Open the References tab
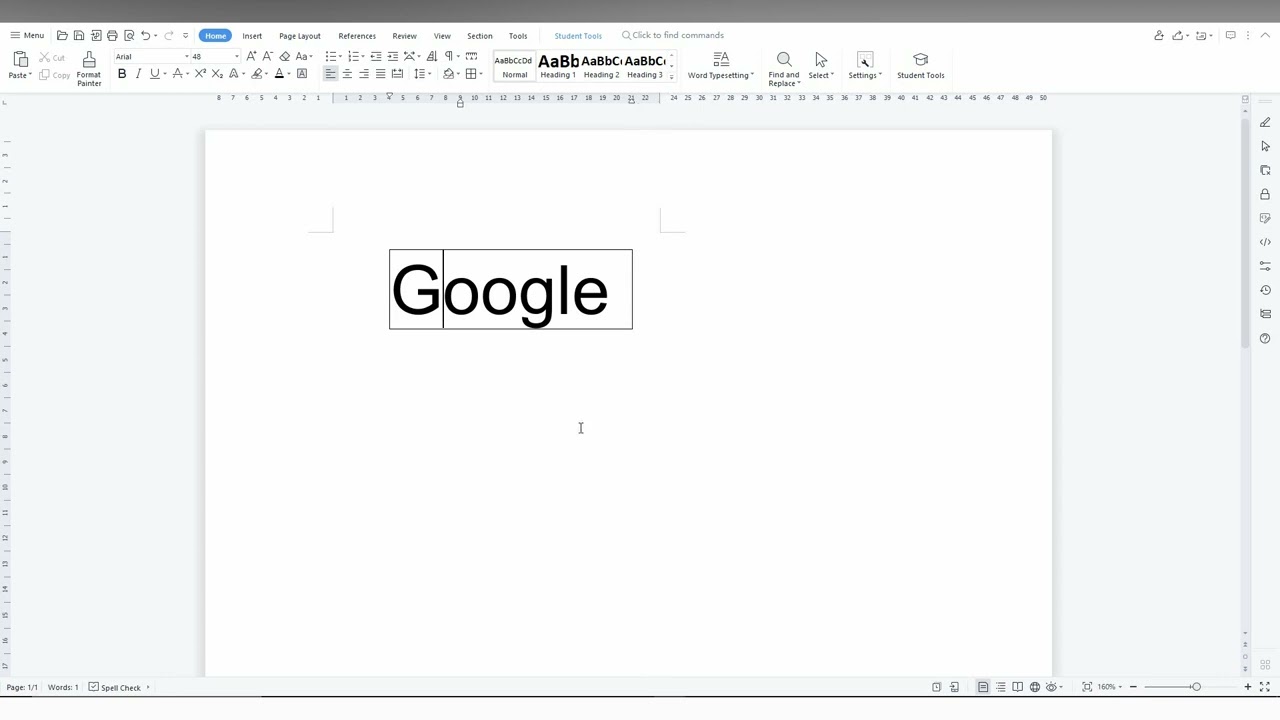Image resolution: width=1280 pixels, height=720 pixels. pos(357,36)
